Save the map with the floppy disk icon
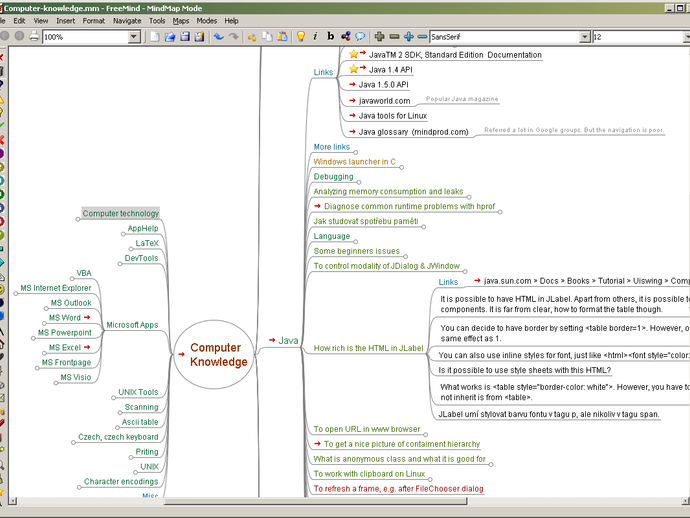 tap(185, 37)
